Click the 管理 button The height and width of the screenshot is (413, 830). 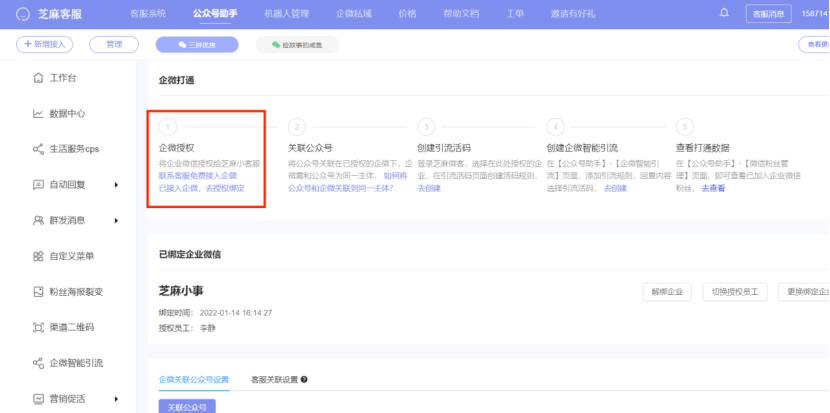point(114,44)
